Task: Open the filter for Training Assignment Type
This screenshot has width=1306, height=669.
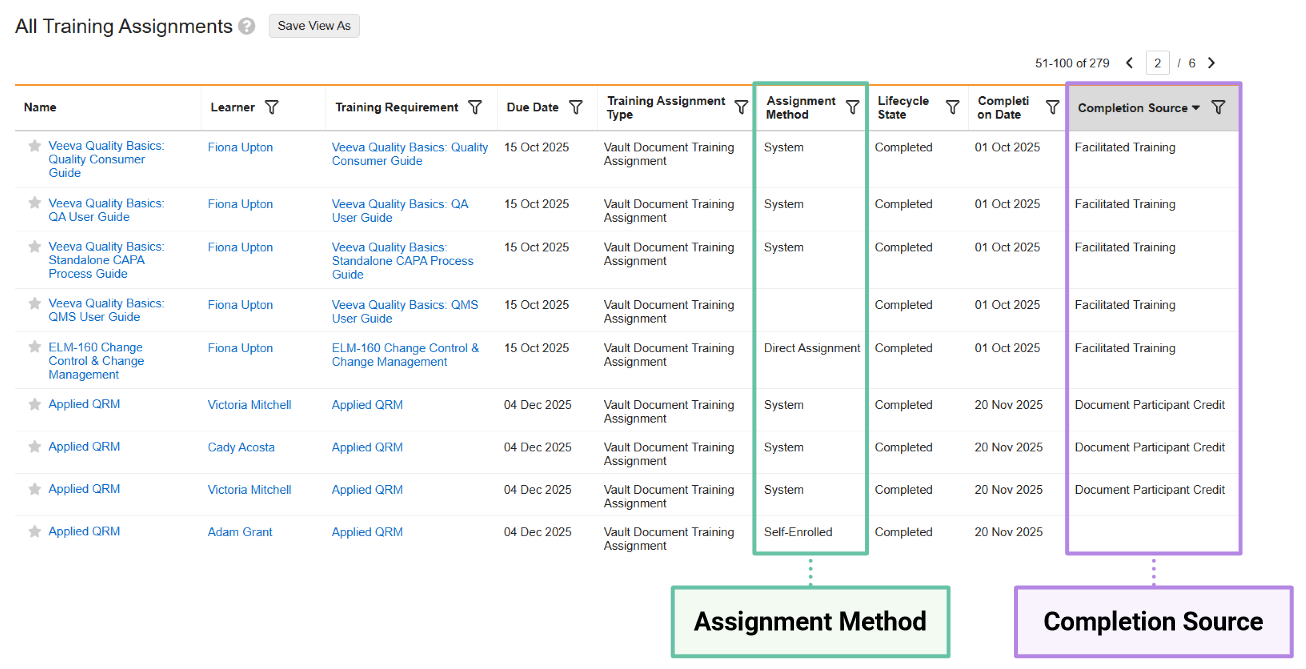Action: [741, 107]
